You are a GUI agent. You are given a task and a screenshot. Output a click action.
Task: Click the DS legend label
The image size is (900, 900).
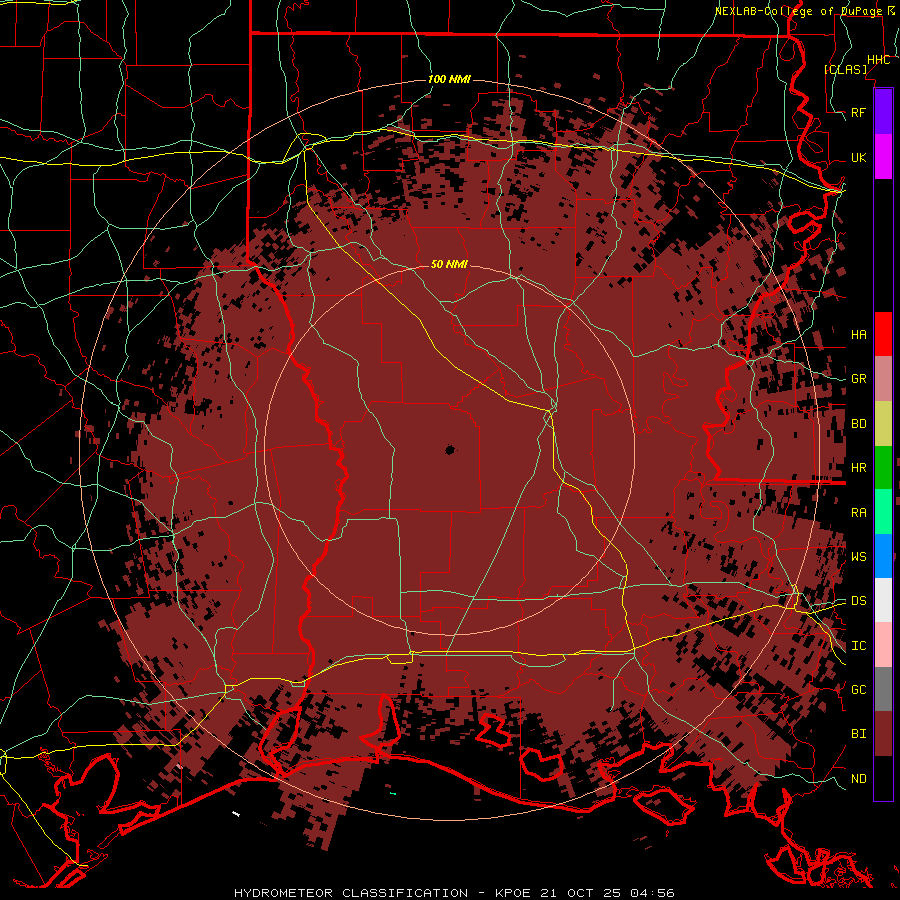pyautogui.click(x=858, y=601)
